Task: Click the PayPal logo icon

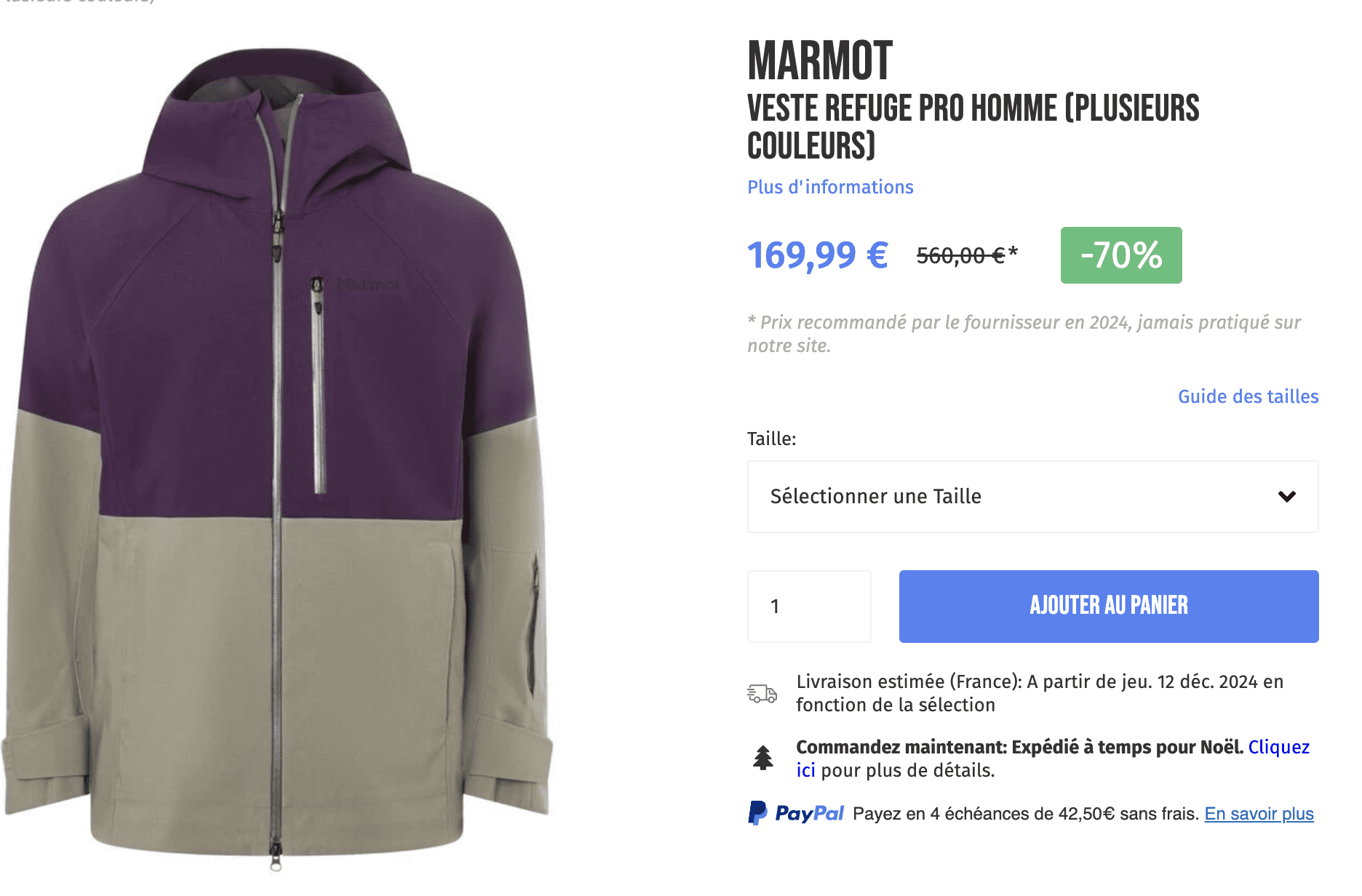Action: point(760,815)
